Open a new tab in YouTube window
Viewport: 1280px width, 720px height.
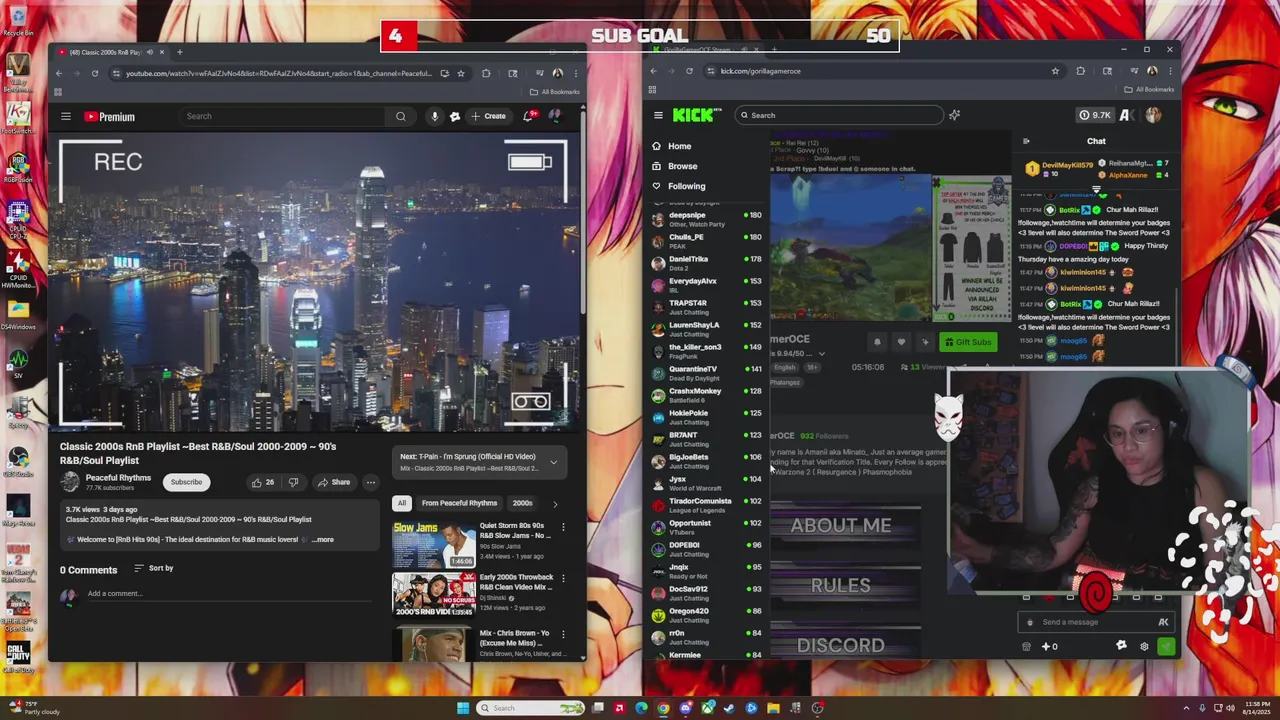tap(179, 52)
